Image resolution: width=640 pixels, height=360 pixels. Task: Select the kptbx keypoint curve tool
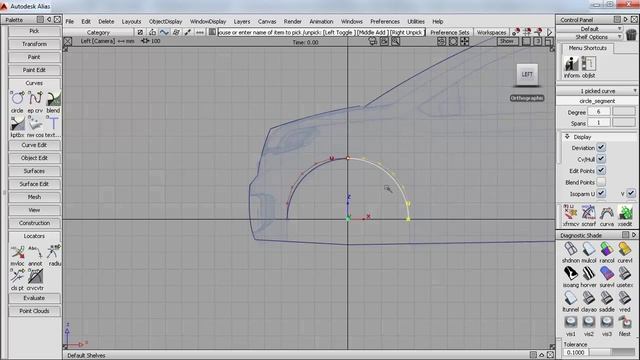point(17,123)
